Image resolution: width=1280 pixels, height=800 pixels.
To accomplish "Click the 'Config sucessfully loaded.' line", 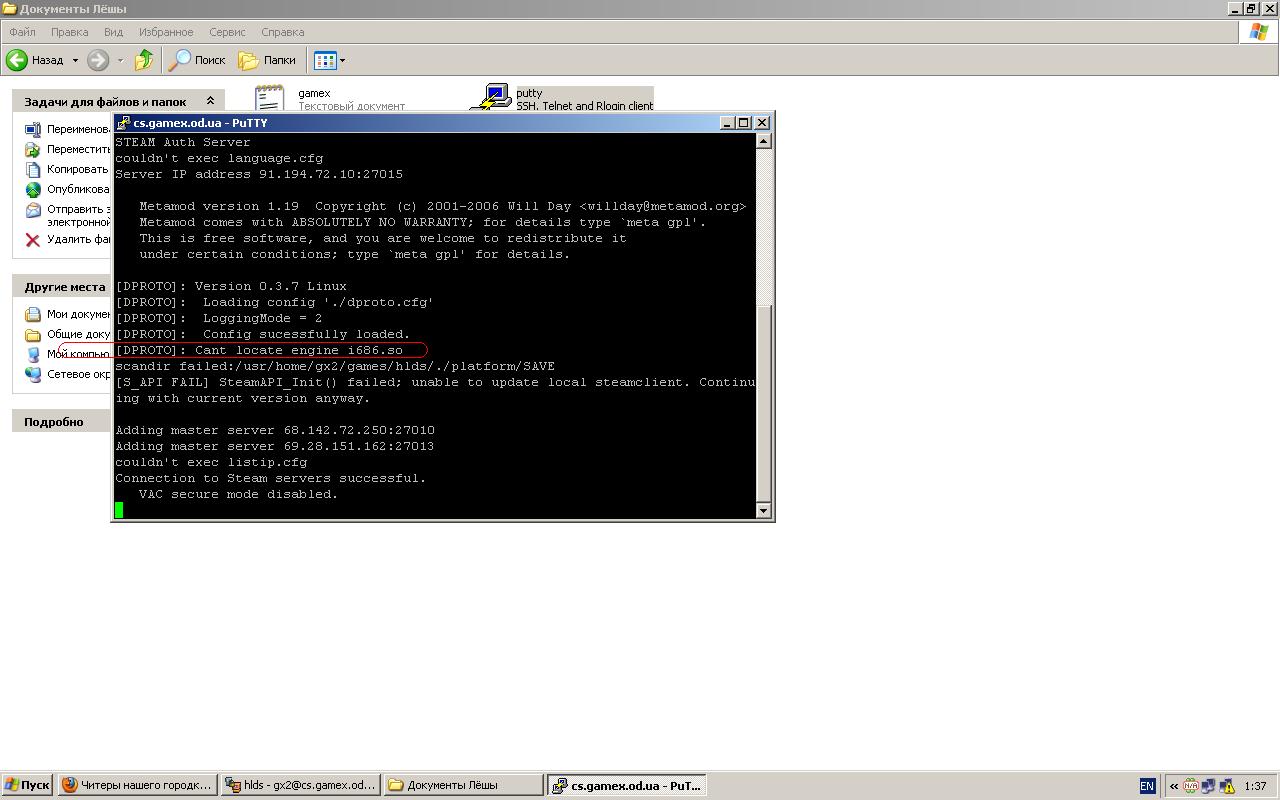I will [263, 334].
